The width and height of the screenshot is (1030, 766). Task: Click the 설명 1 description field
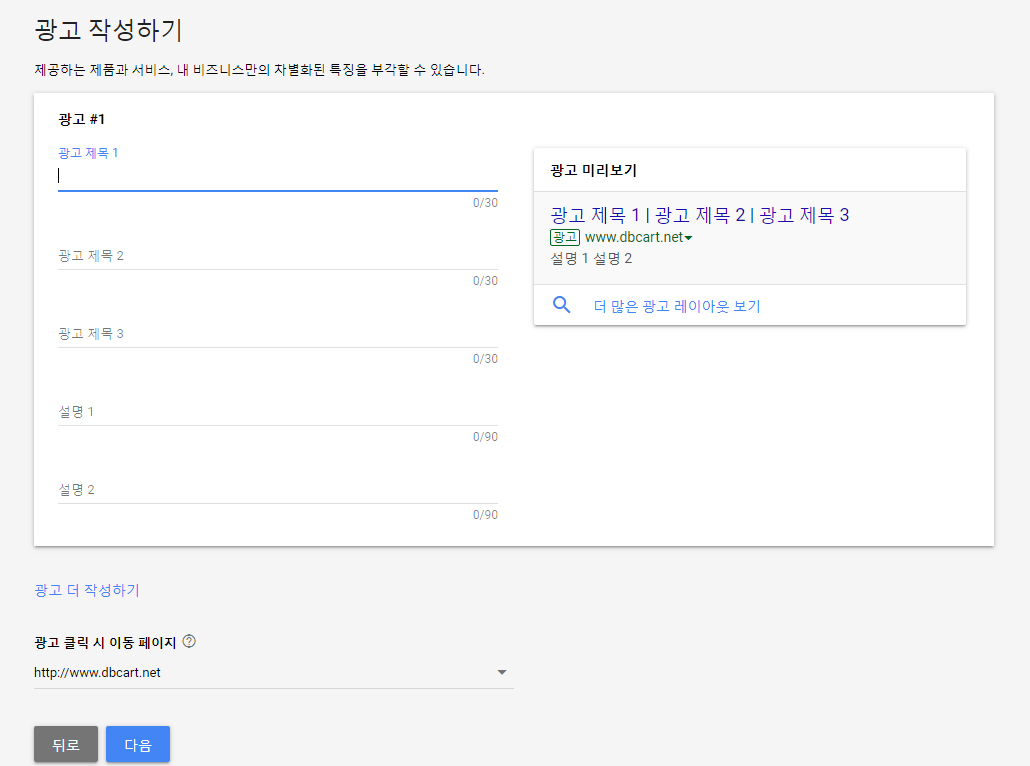[x=277, y=412]
